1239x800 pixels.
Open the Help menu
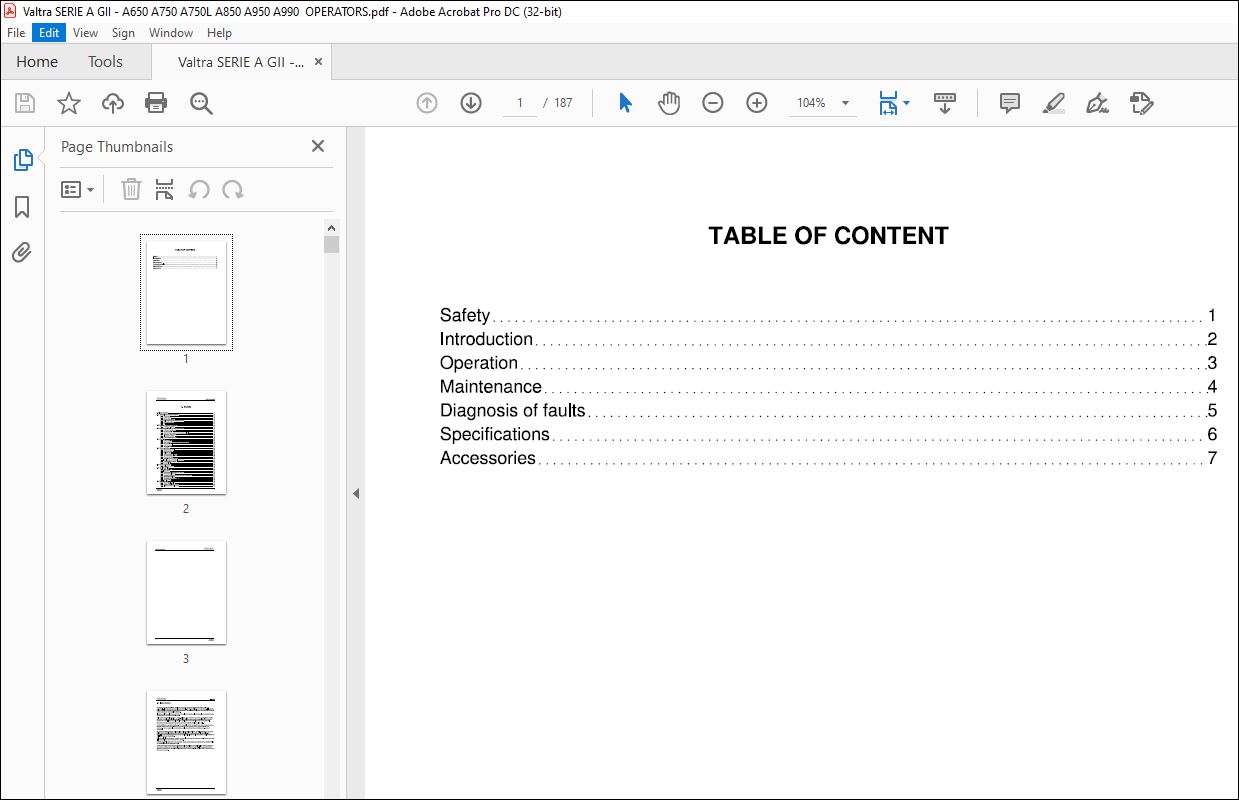[219, 33]
